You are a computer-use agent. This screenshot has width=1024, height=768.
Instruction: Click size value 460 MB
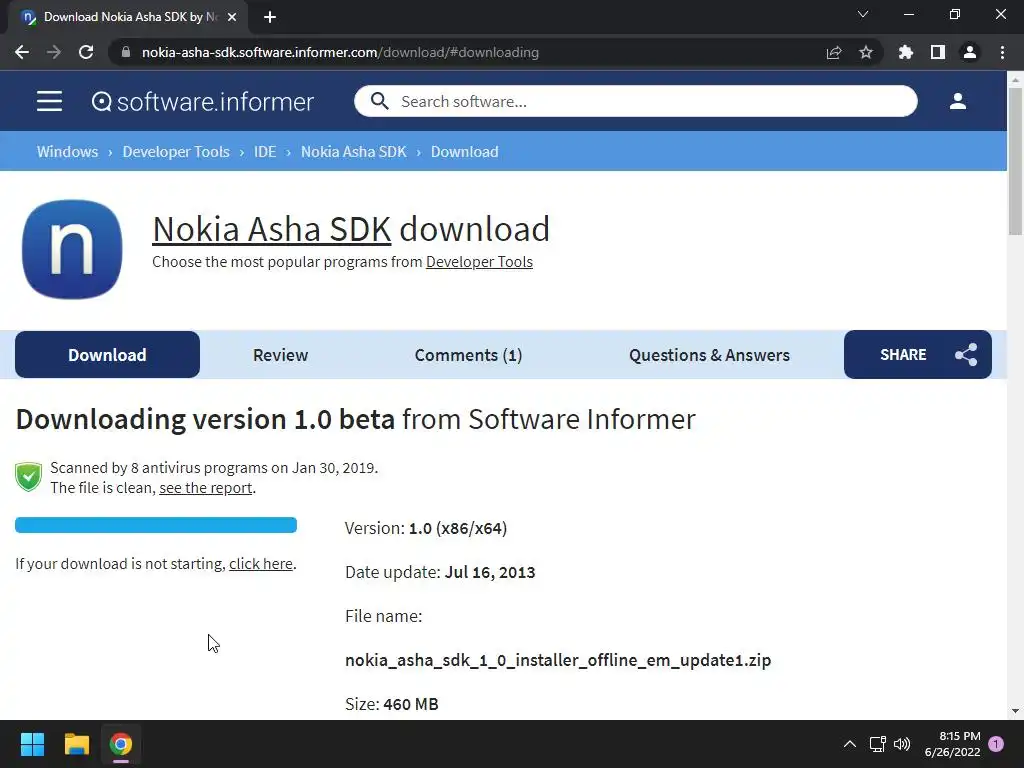pos(411,705)
